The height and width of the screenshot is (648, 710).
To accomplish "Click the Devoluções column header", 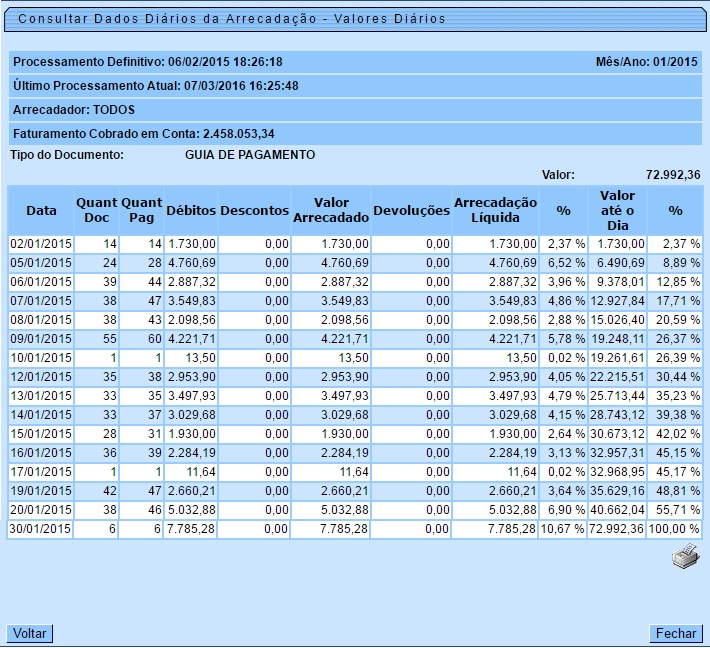I will point(411,211).
